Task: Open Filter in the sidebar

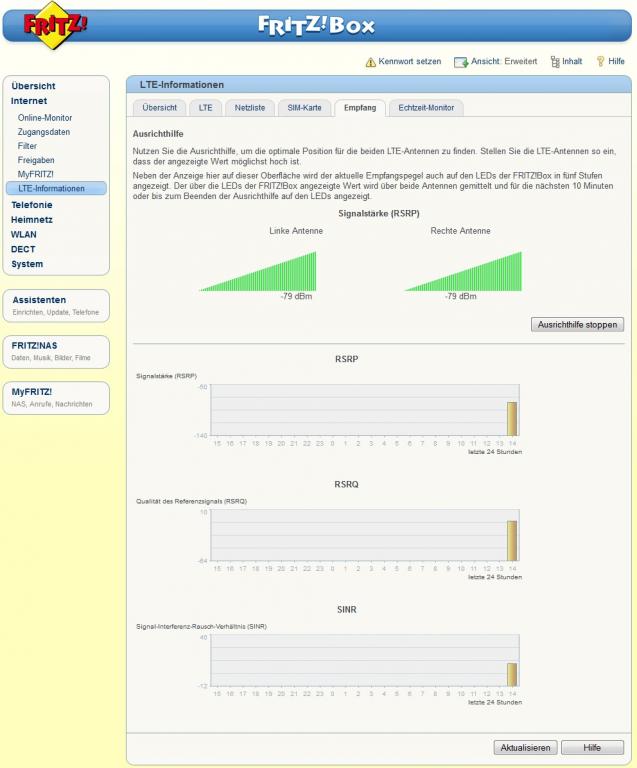Action: tap(27, 146)
